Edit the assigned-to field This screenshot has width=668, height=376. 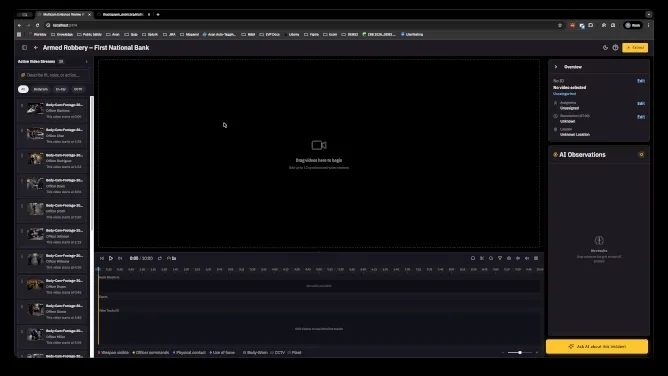point(641,103)
